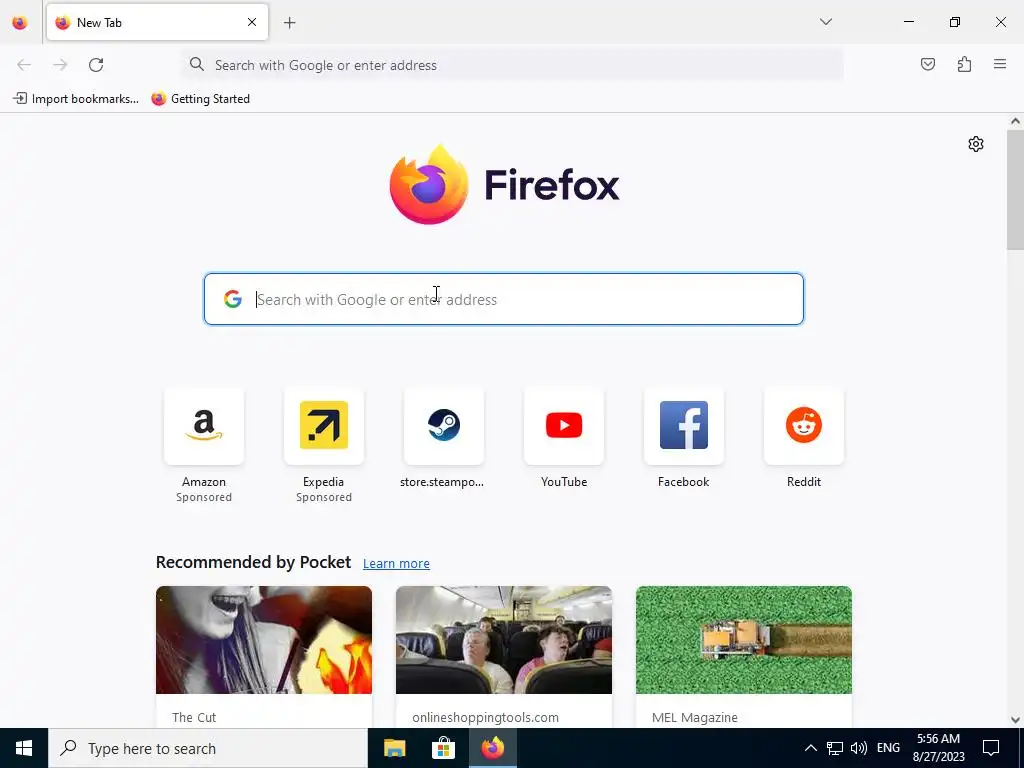Viewport: 1024px width, 768px height.
Task: Click the Google G logo in search box
Action: tap(232, 299)
